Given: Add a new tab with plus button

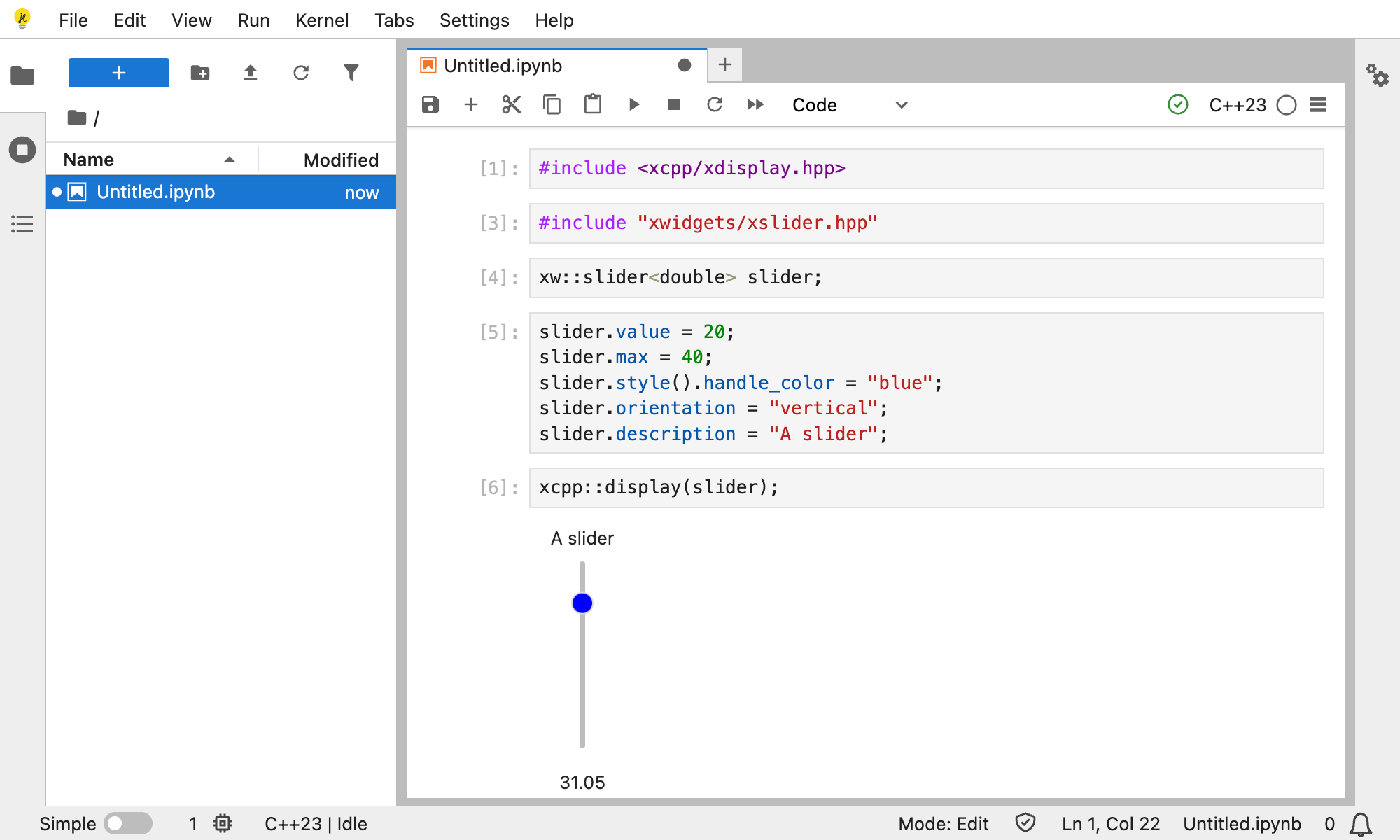Looking at the screenshot, I should (x=725, y=64).
